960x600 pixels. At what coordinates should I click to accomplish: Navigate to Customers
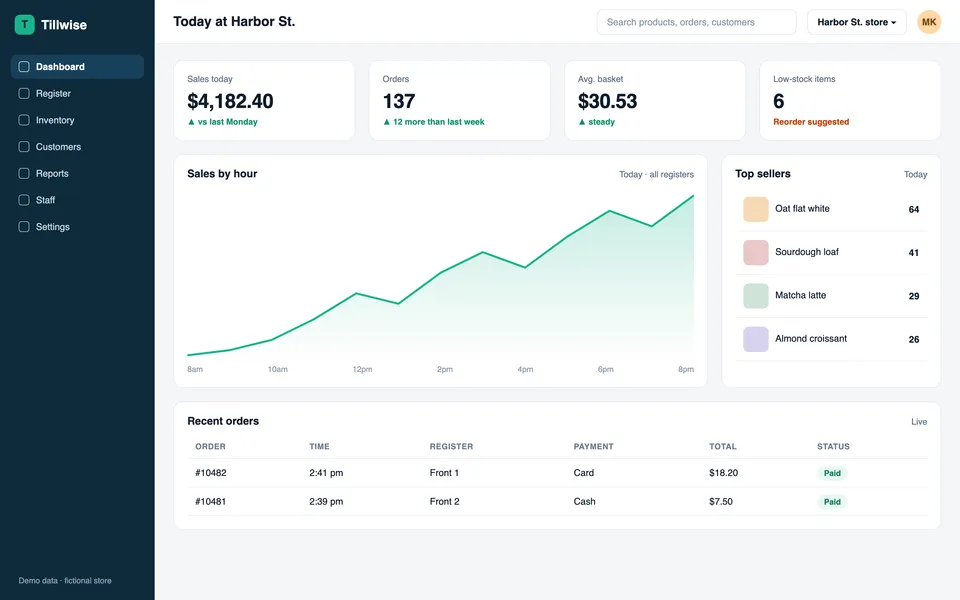pos(77,147)
